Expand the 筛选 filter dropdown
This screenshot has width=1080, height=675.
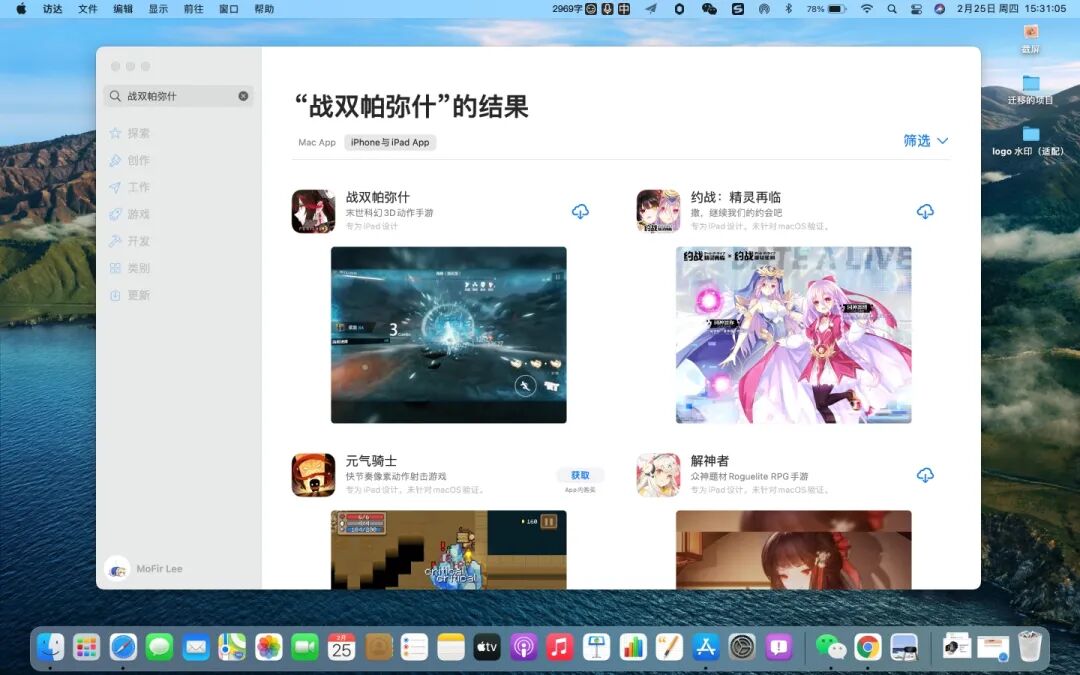[926, 141]
